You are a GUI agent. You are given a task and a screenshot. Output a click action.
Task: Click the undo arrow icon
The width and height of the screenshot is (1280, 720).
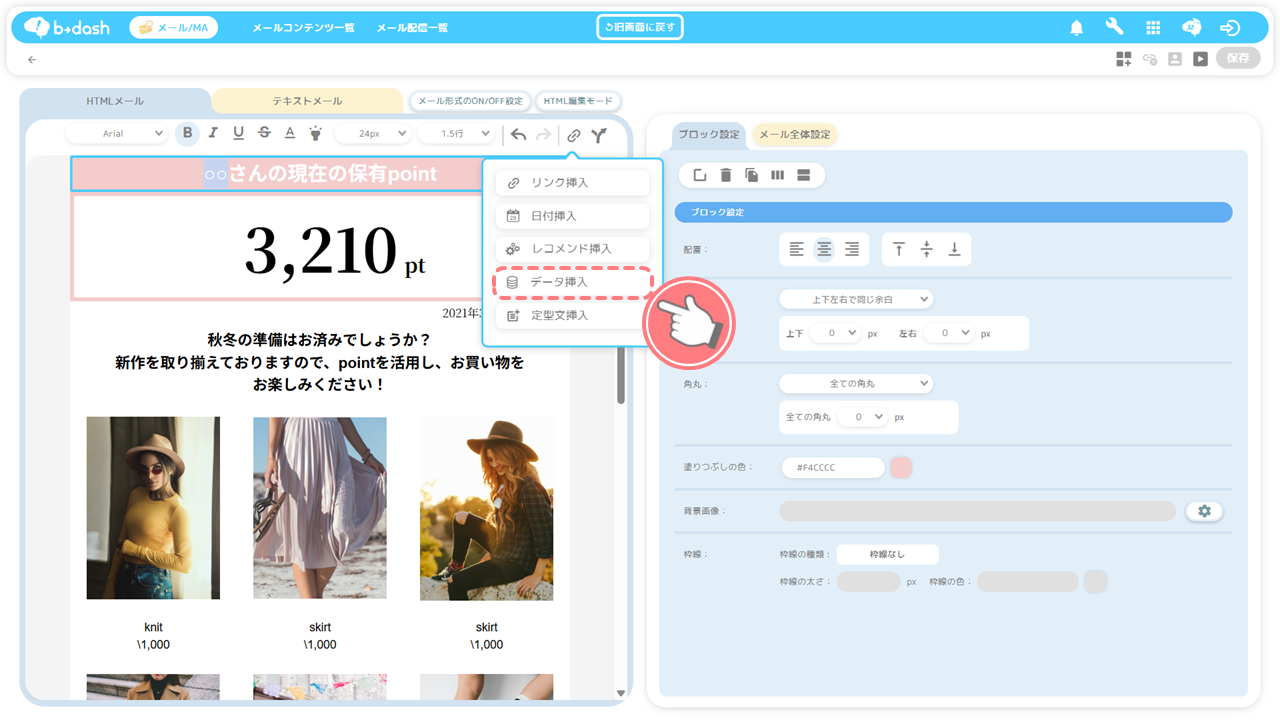pos(518,134)
